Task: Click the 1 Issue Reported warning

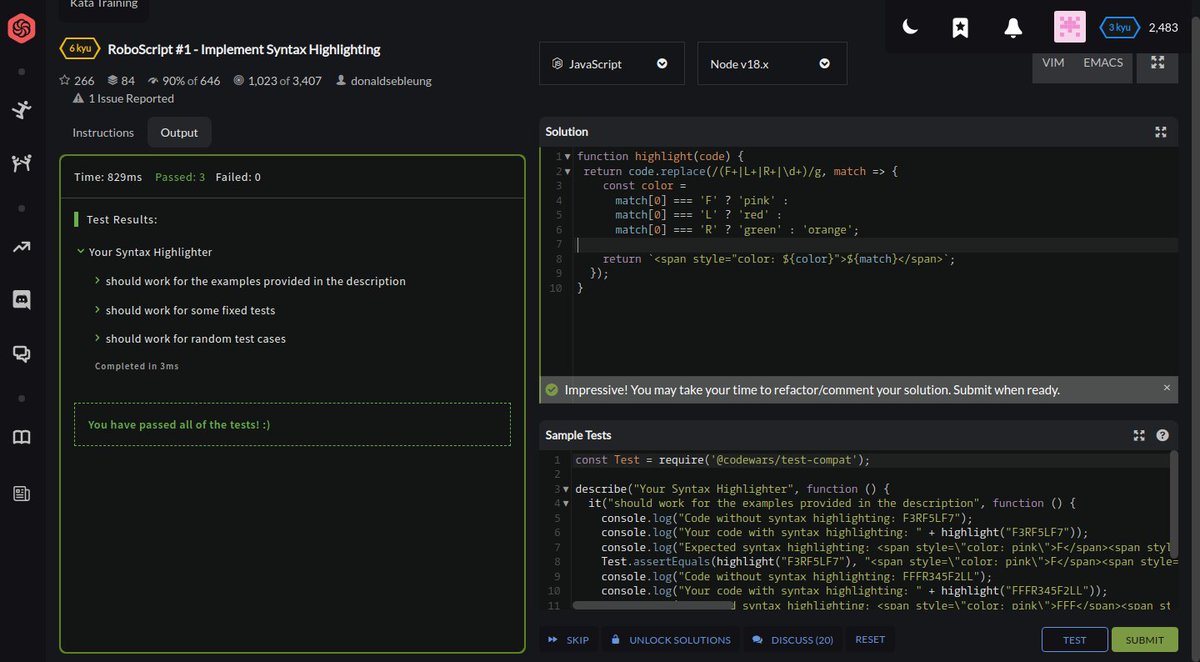Action: coord(124,99)
